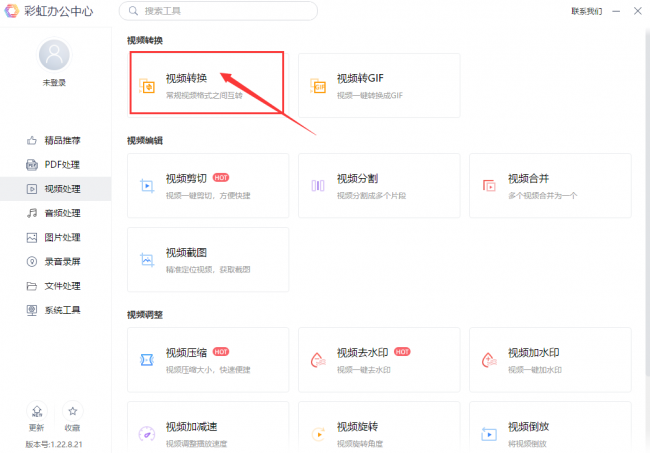This screenshot has width=650, height=453.
Task: Click the 视频合并 merge icon
Action: [x=489, y=186]
